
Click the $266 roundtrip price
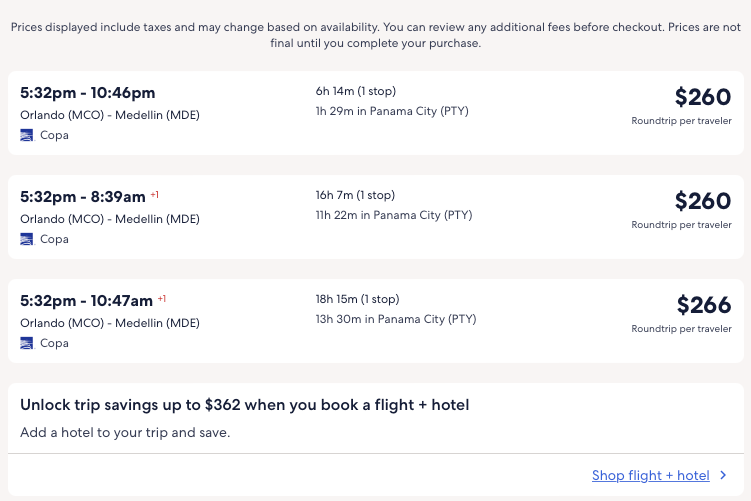coord(704,305)
